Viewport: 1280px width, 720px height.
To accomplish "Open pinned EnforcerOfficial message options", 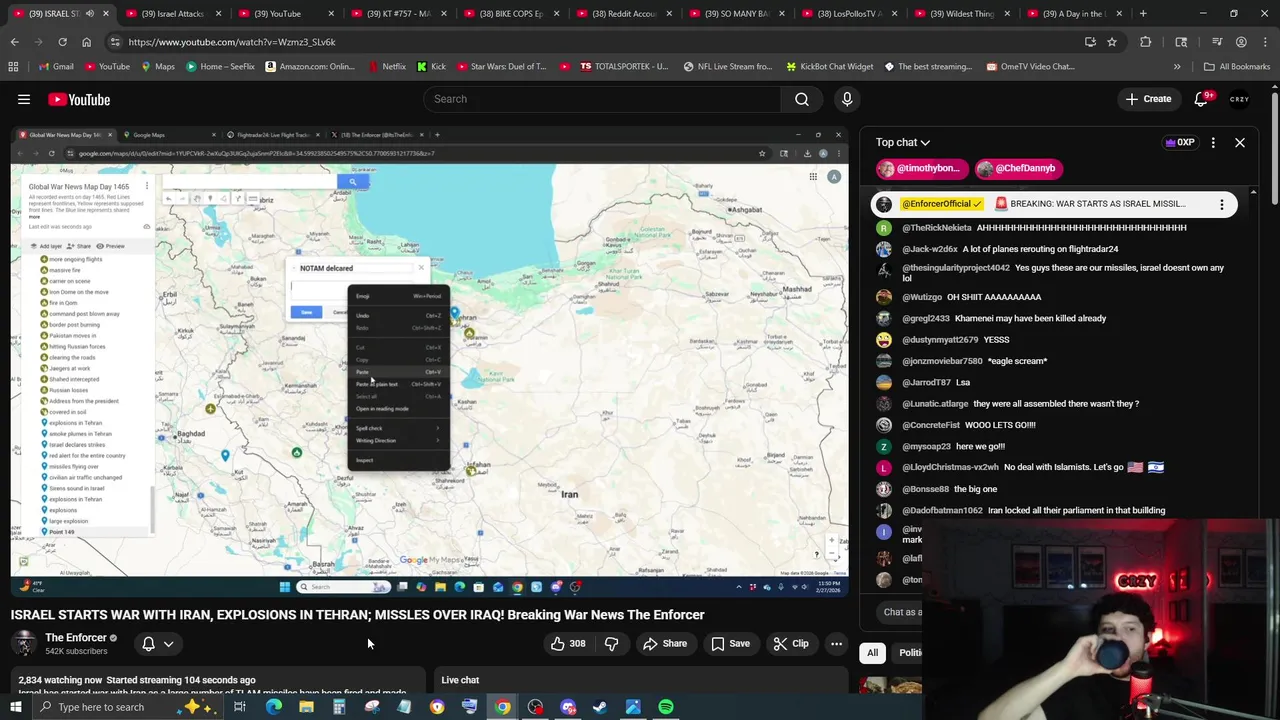I will click(x=1222, y=204).
